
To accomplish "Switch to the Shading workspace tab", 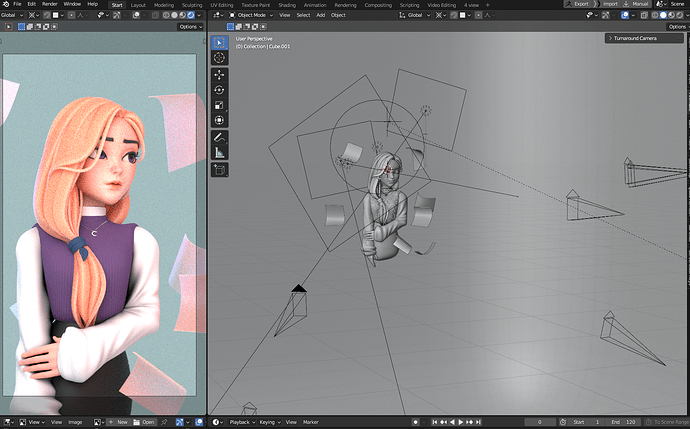I will tap(287, 5).
